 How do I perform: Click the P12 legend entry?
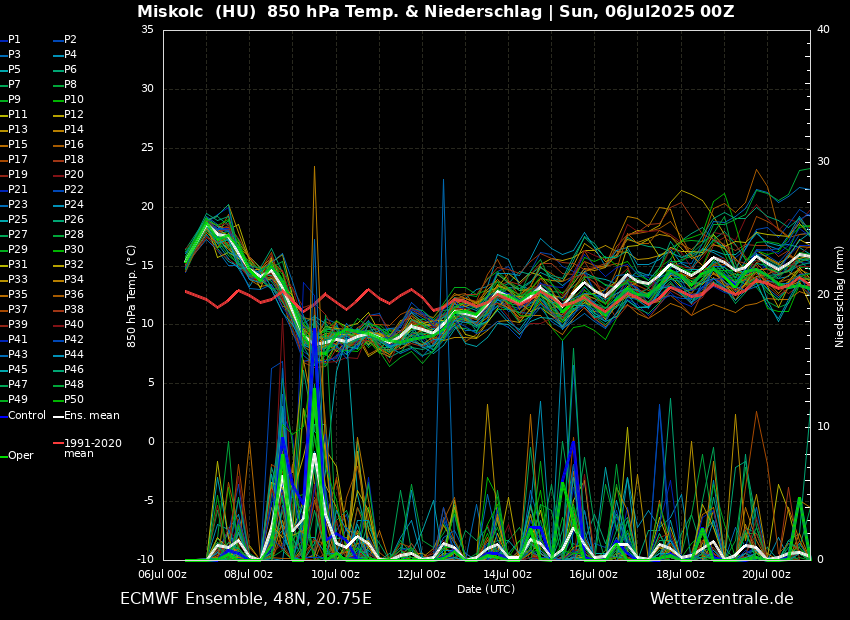74,115
